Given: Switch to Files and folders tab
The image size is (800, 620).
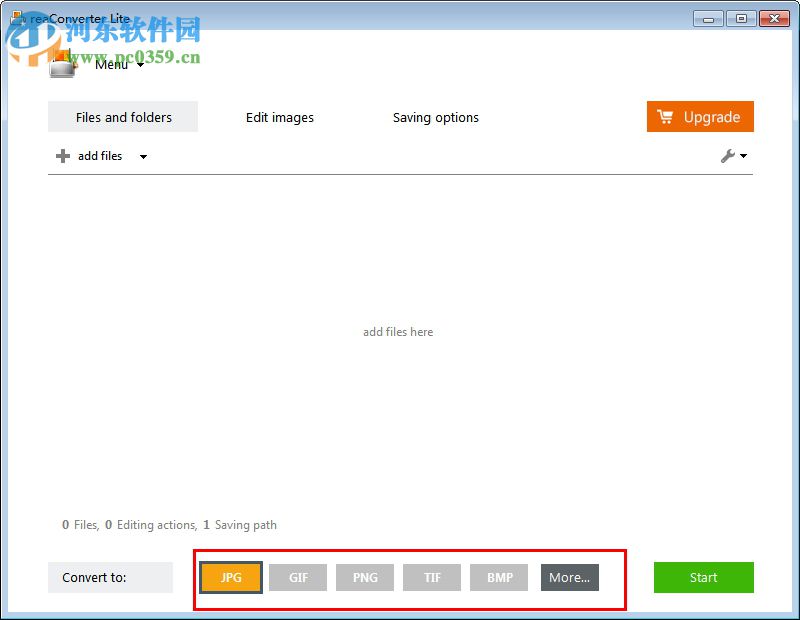Looking at the screenshot, I should tap(123, 117).
